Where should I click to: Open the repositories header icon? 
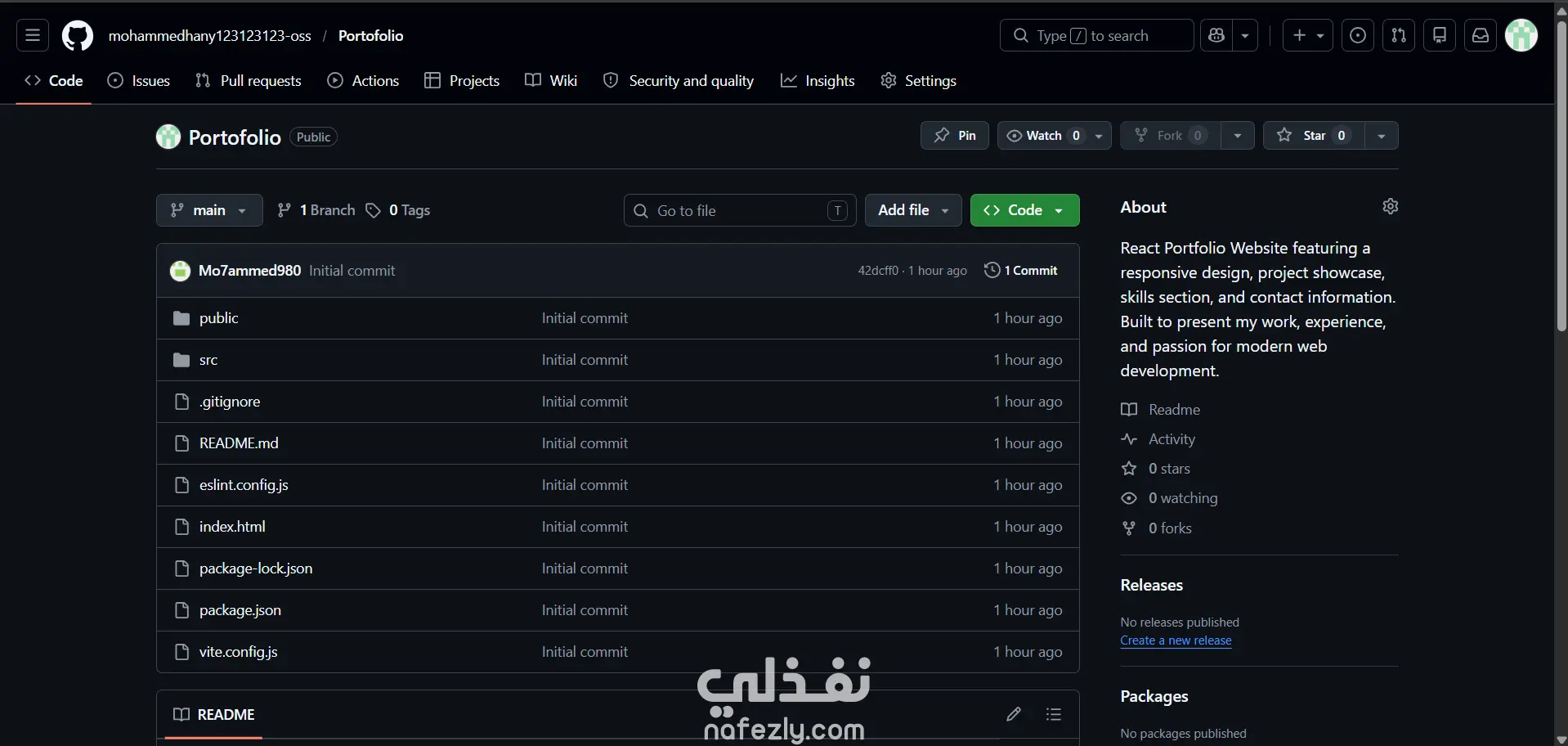click(x=1440, y=35)
